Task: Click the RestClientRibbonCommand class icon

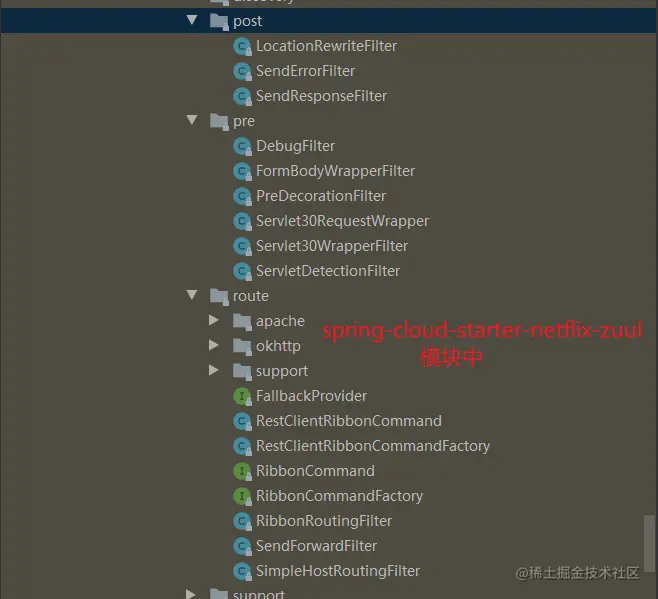Action: 243,421
